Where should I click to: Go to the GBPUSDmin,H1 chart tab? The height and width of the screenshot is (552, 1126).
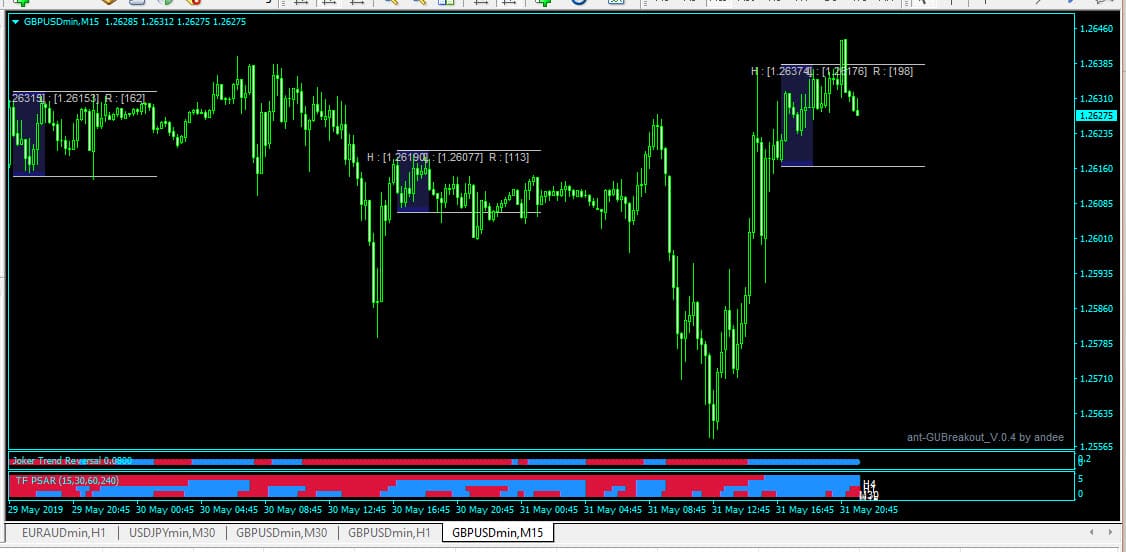pyautogui.click(x=389, y=533)
